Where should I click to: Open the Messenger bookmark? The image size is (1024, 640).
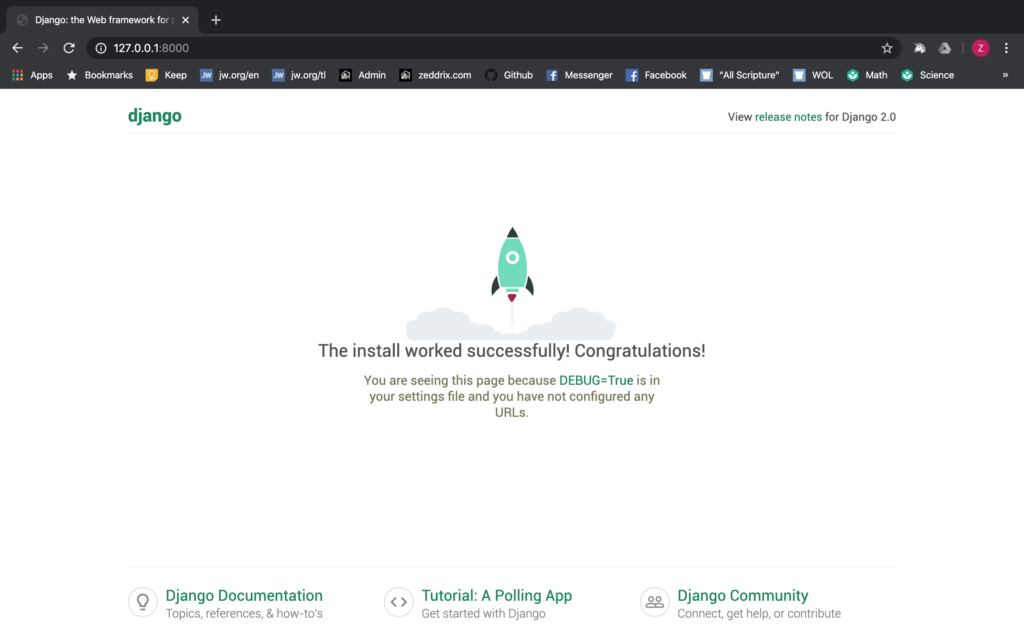point(579,75)
